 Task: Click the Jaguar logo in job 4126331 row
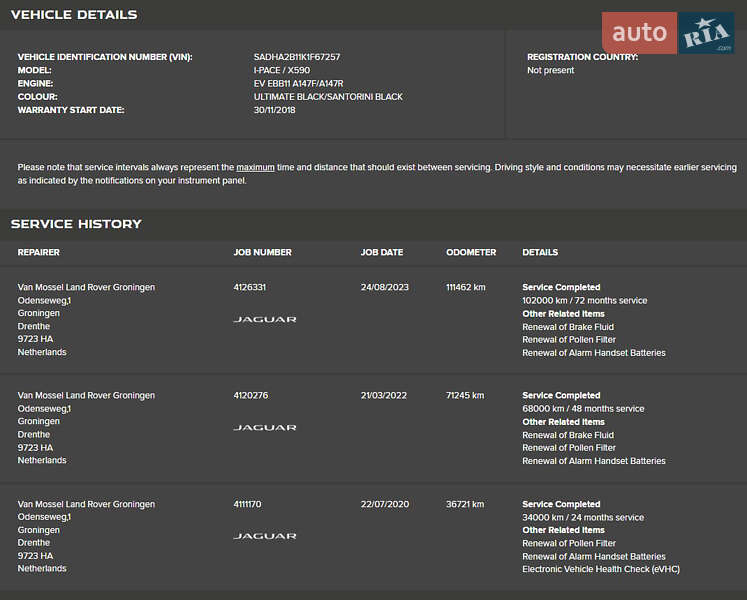pyautogui.click(x=265, y=320)
